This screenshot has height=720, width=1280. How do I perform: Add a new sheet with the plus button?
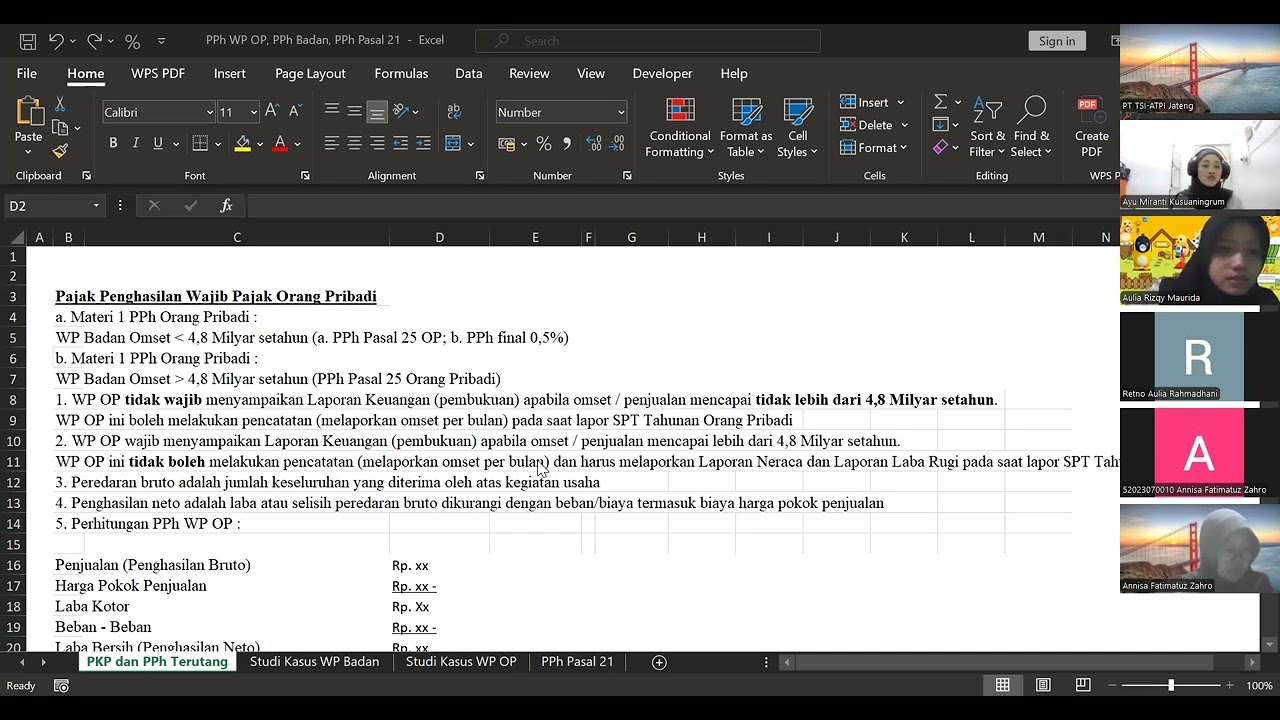(x=659, y=662)
